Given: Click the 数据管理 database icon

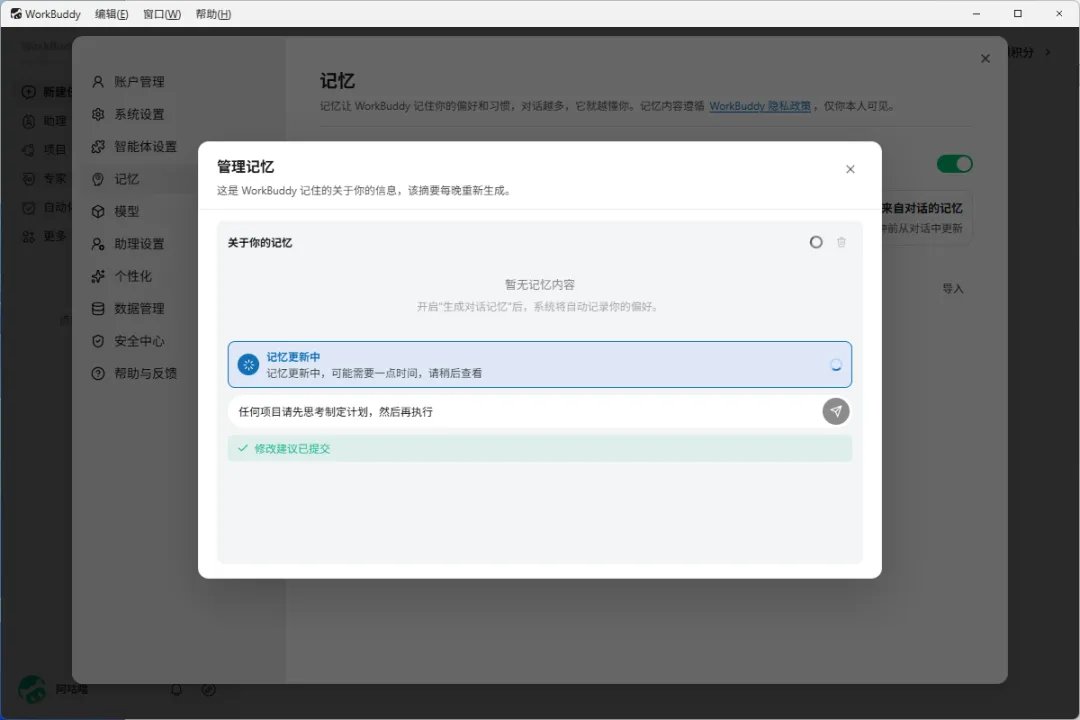Looking at the screenshot, I should (98, 309).
